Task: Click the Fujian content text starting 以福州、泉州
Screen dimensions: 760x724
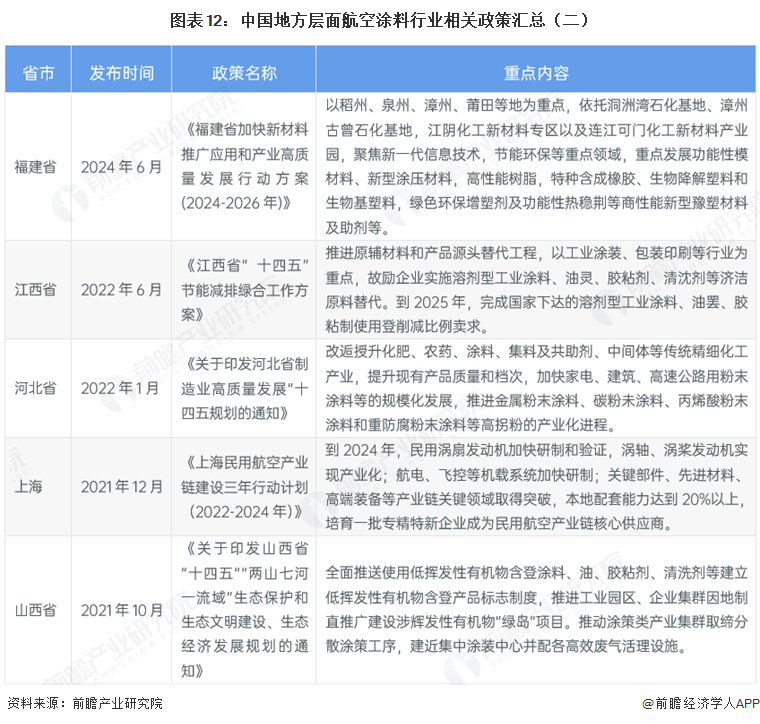Action: 536,166
